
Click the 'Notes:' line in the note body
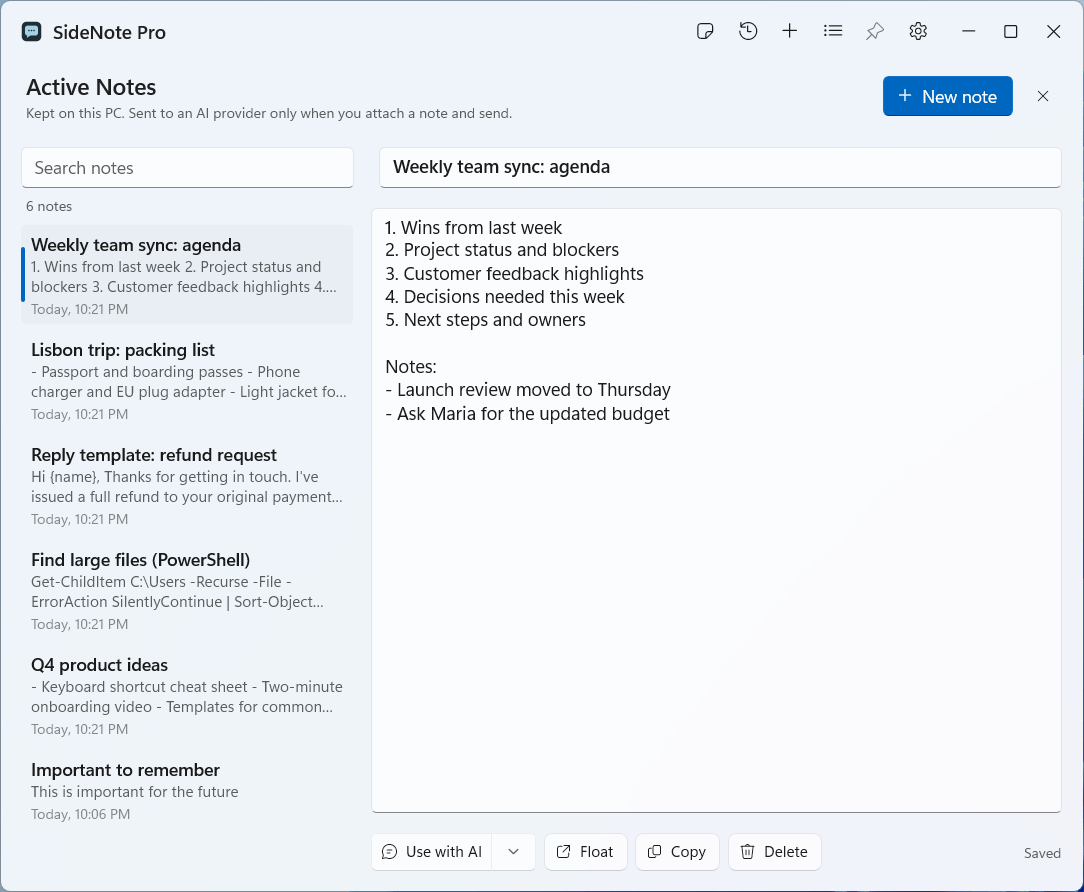coord(411,366)
